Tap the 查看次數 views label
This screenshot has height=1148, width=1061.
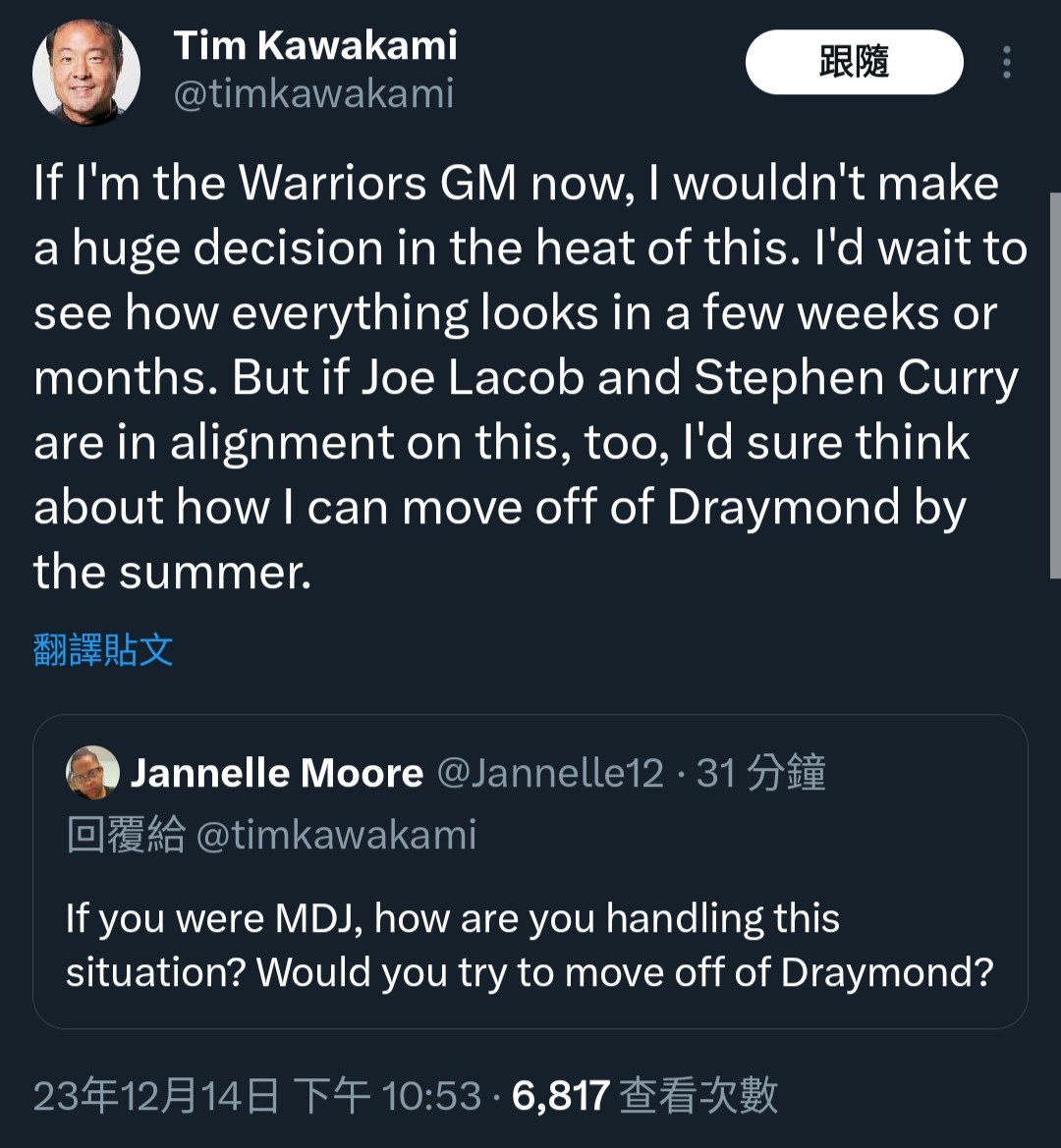click(698, 1096)
